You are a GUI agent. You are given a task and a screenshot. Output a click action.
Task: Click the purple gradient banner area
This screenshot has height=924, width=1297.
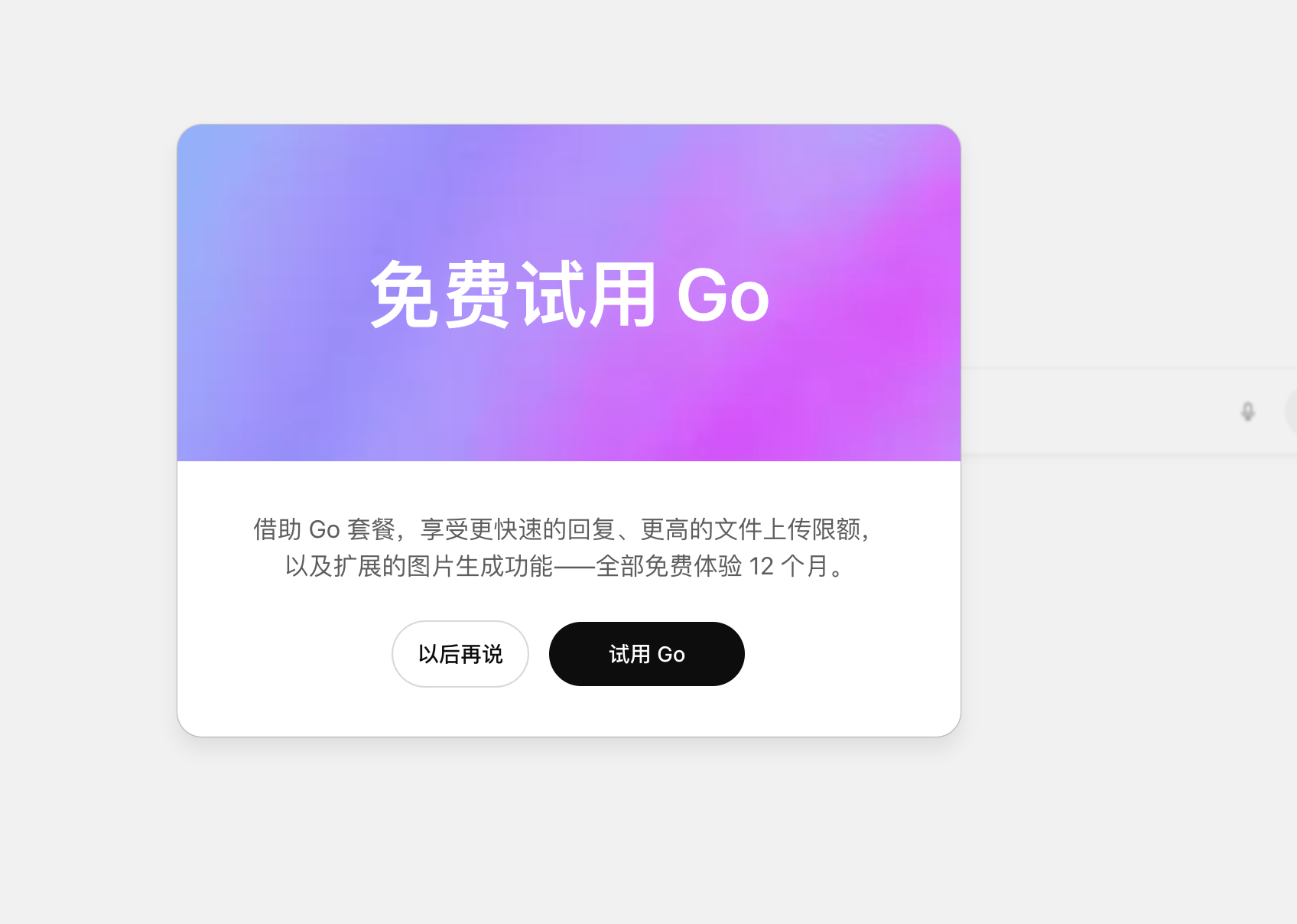(569, 293)
